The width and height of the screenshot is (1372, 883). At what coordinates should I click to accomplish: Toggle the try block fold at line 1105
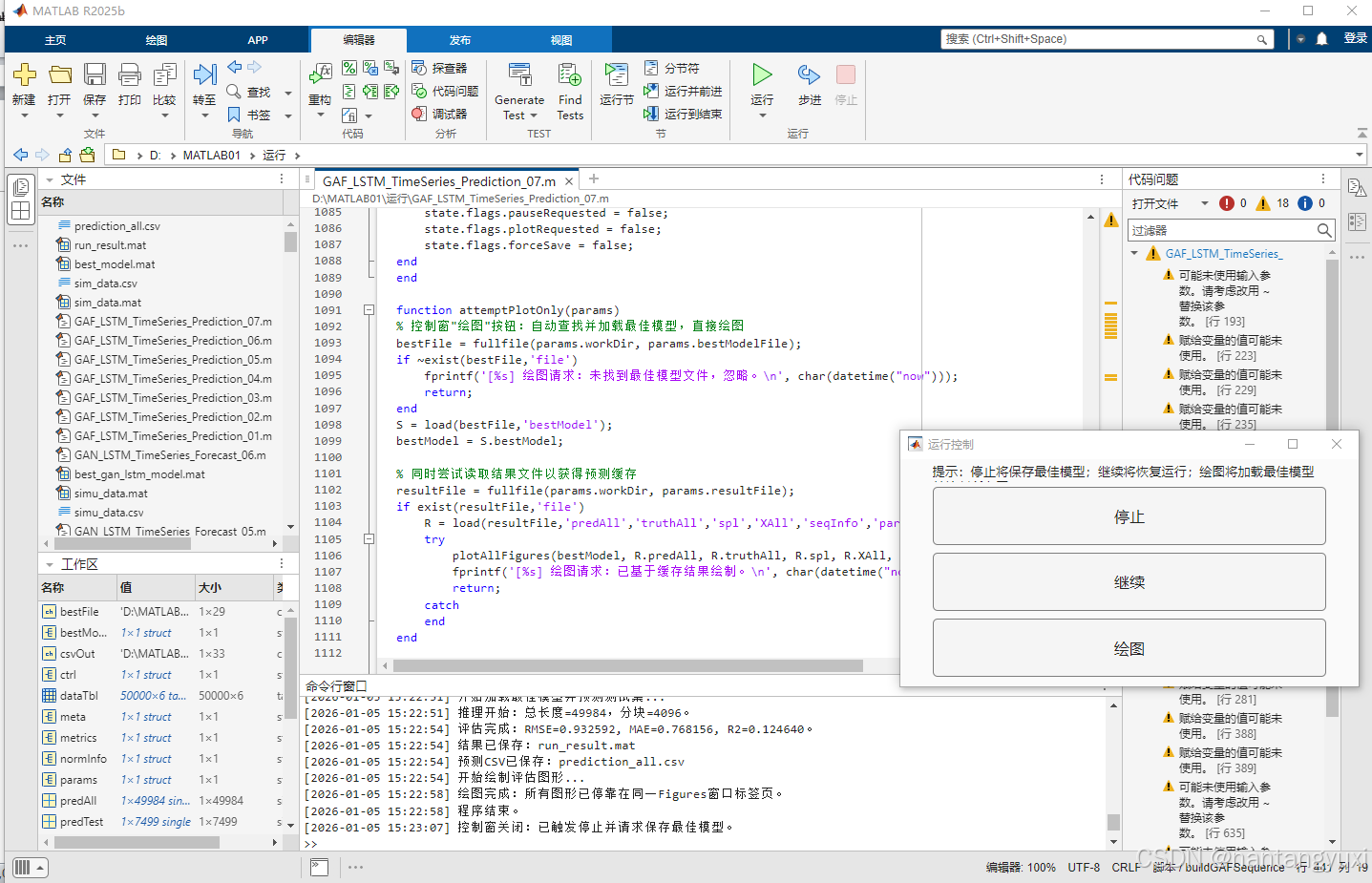369,538
